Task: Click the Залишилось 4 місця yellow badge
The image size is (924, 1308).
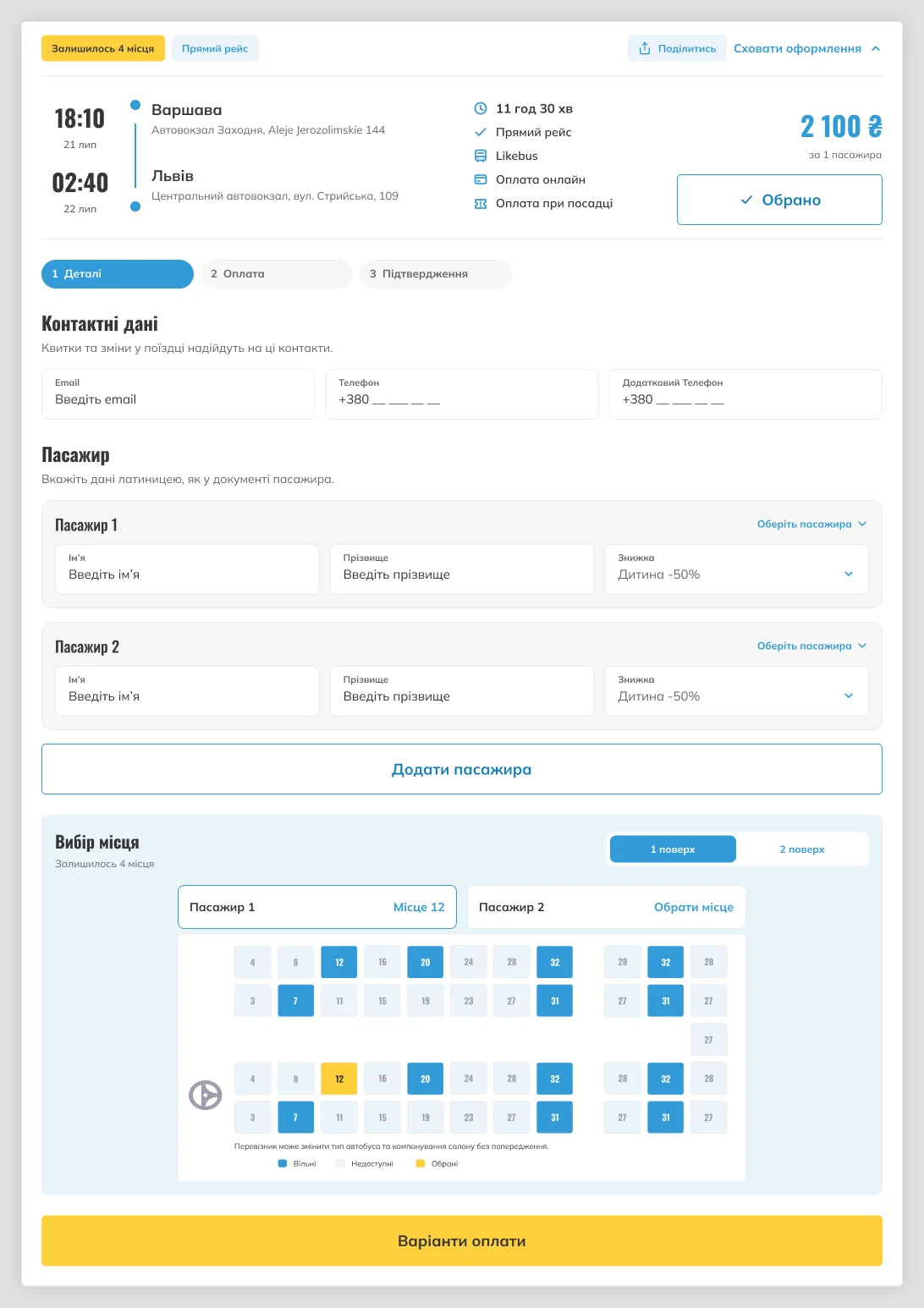Action: point(103,48)
